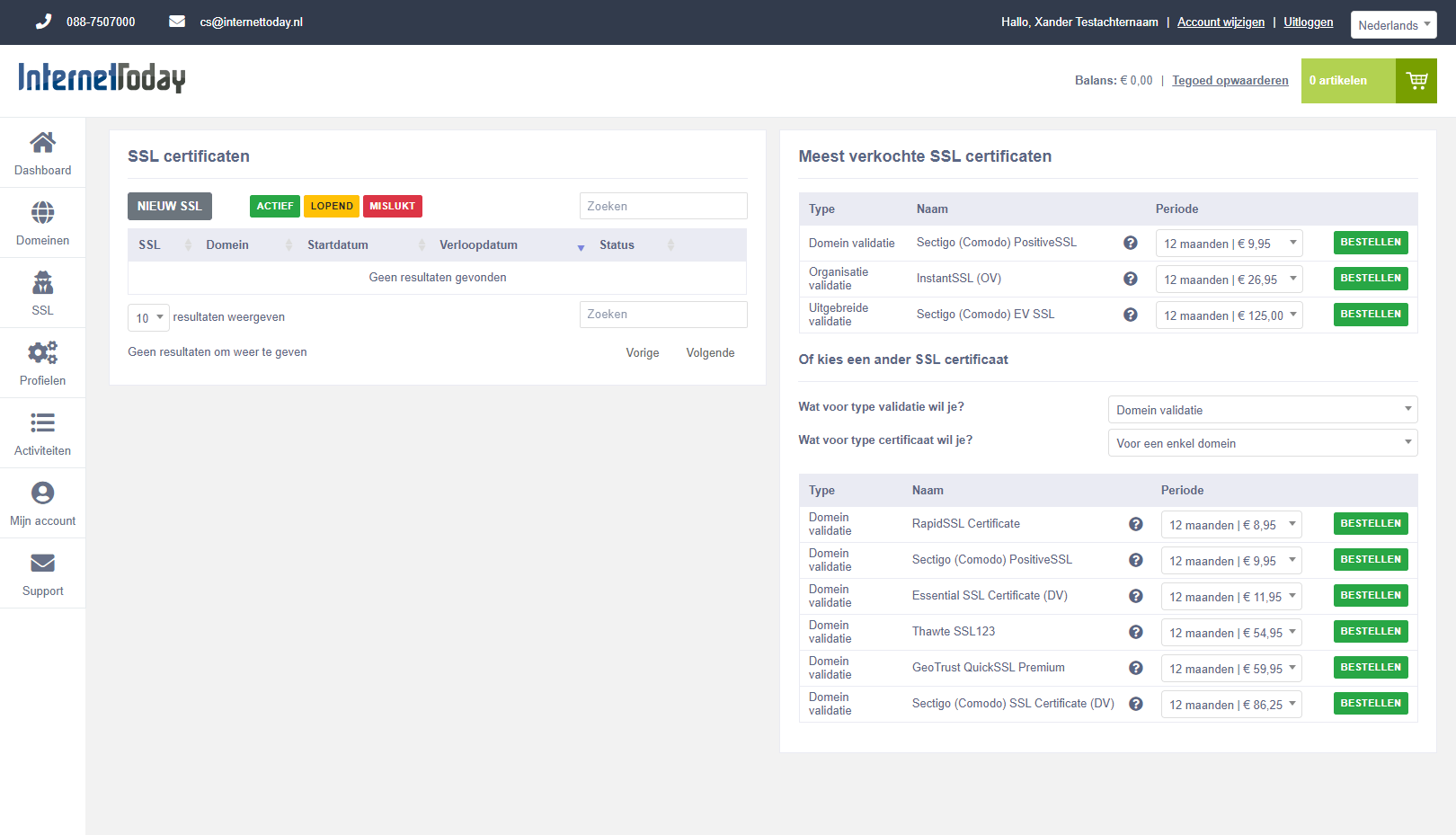Show info for InstantSSL (OV)

[1131, 279]
